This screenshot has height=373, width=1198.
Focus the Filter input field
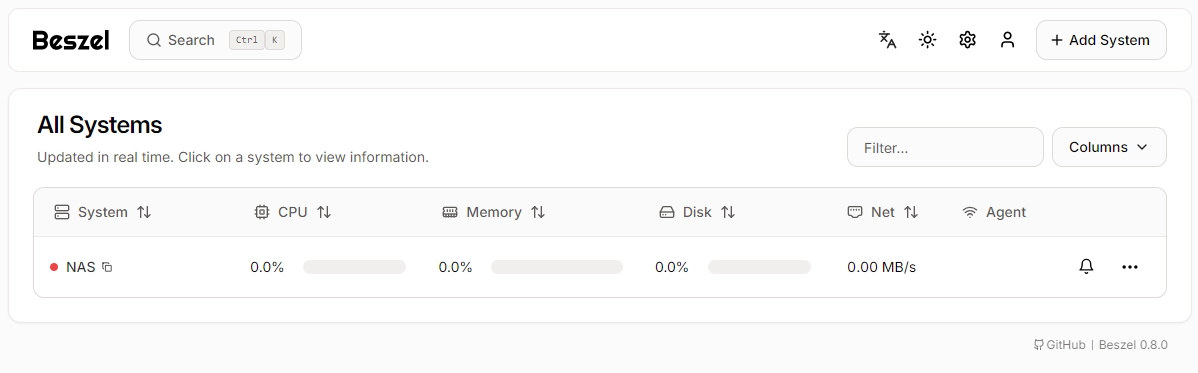pyautogui.click(x=945, y=147)
